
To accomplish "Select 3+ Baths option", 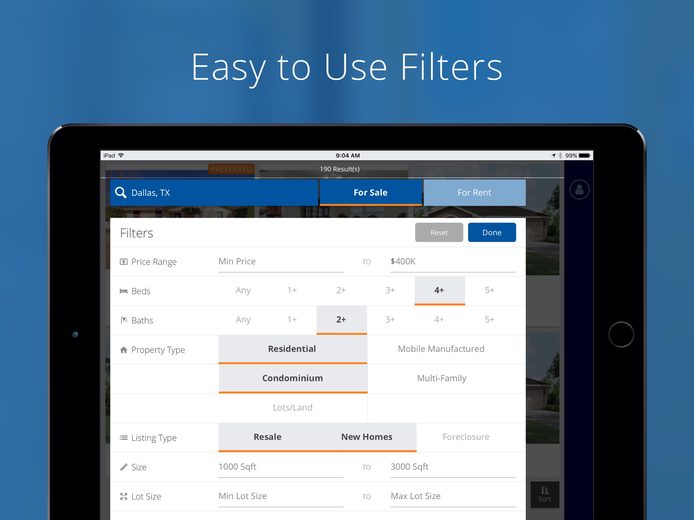I will (x=390, y=320).
